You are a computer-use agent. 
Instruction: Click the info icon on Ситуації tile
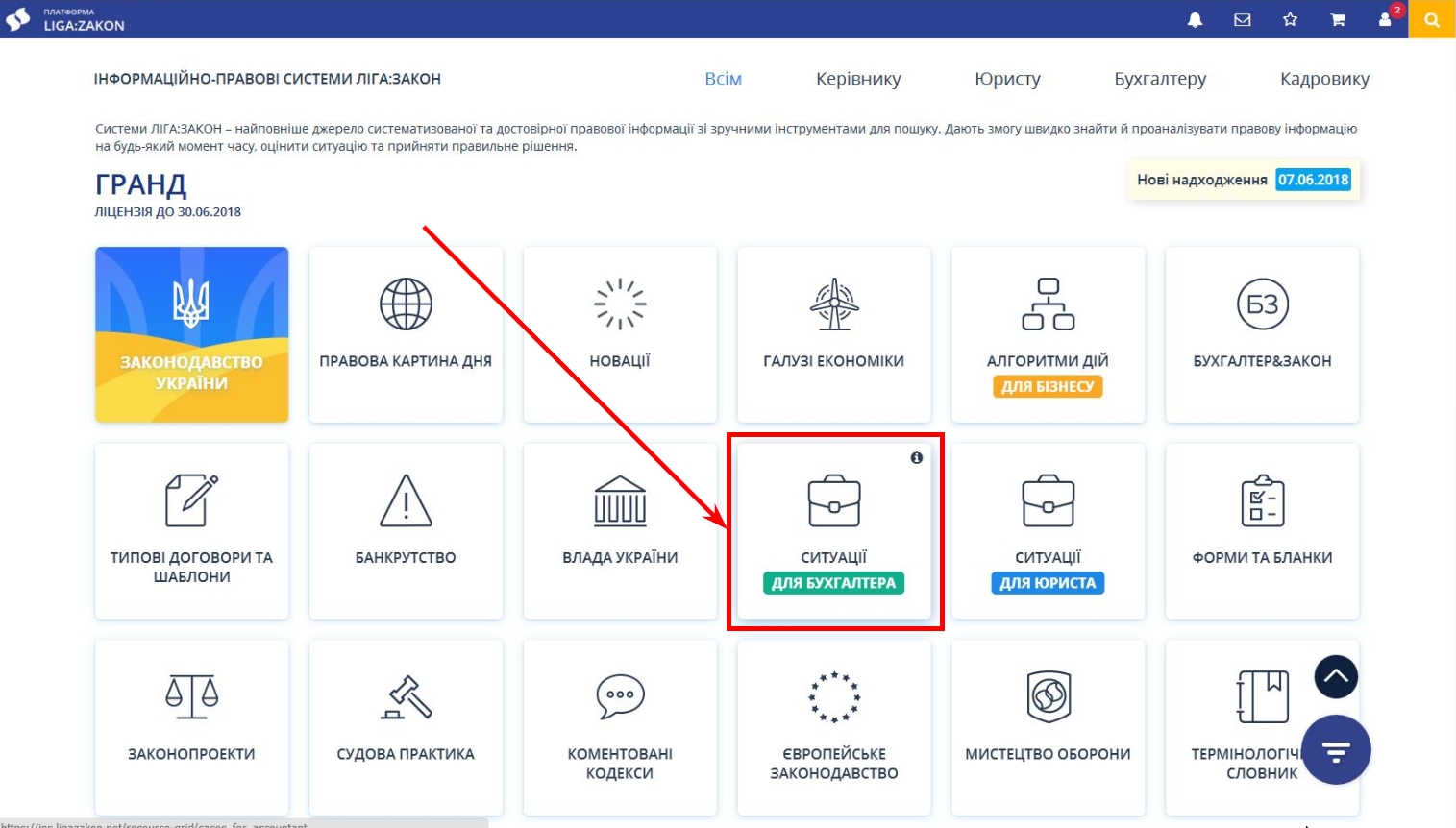pos(916,458)
